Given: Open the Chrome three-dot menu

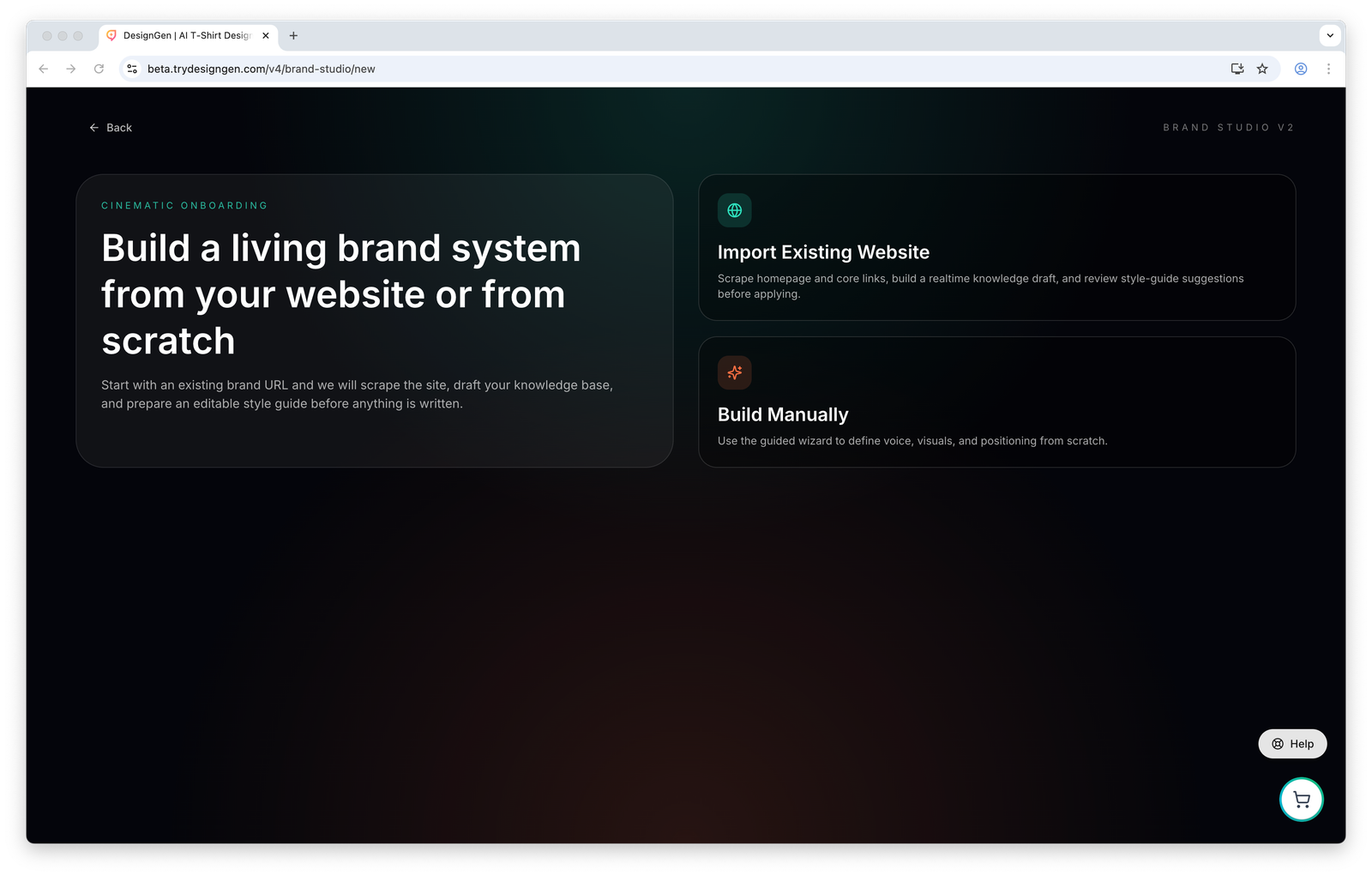Looking at the screenshot, I should click(1329, 69).
